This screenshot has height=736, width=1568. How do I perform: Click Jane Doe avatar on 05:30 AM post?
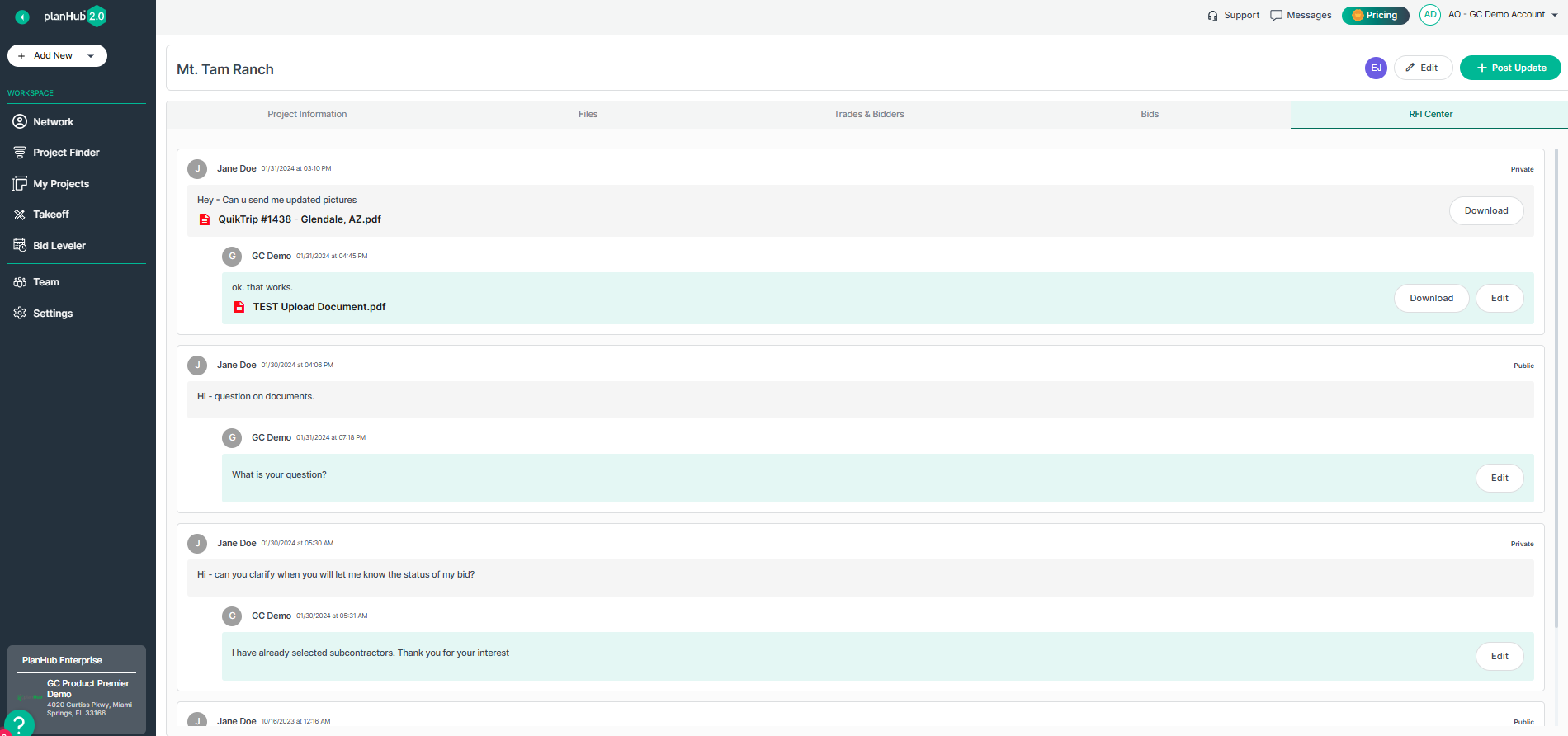pyautogui.click(x=197, y=544)
